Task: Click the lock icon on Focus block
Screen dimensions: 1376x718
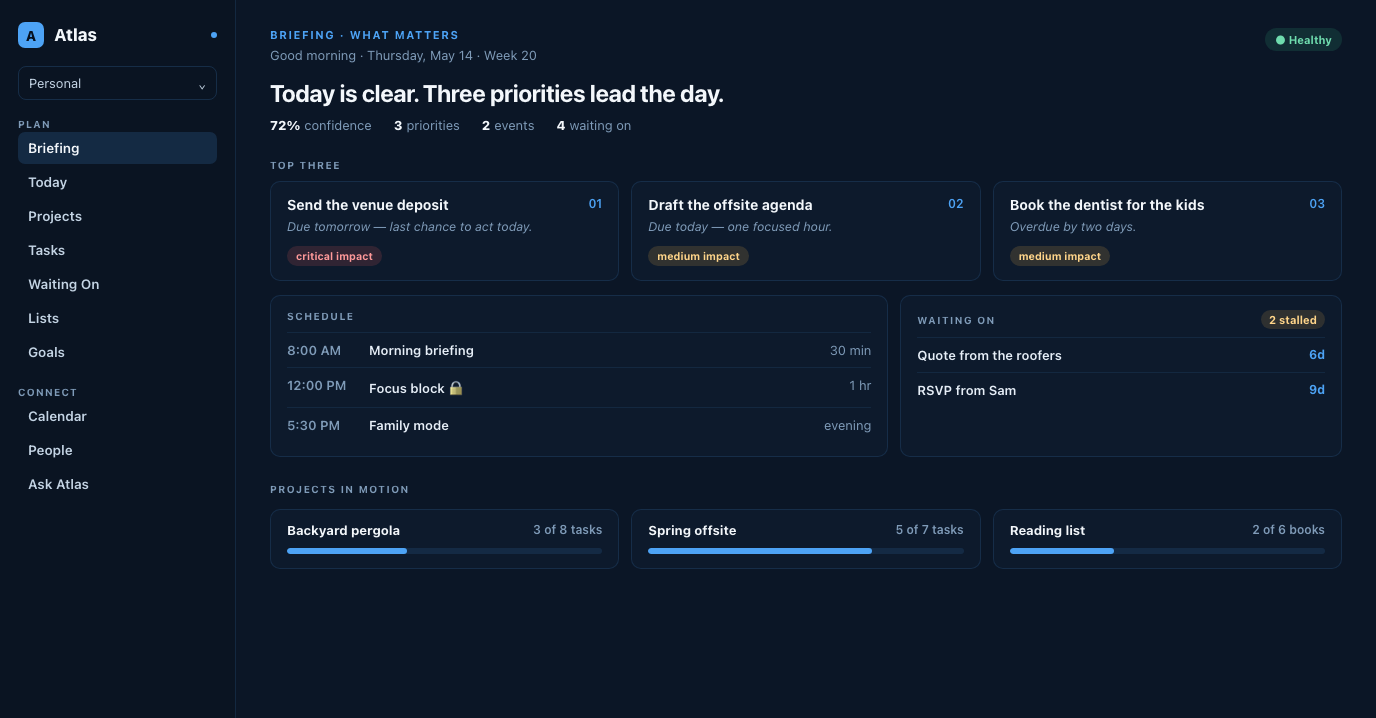Action: [456, 388]
